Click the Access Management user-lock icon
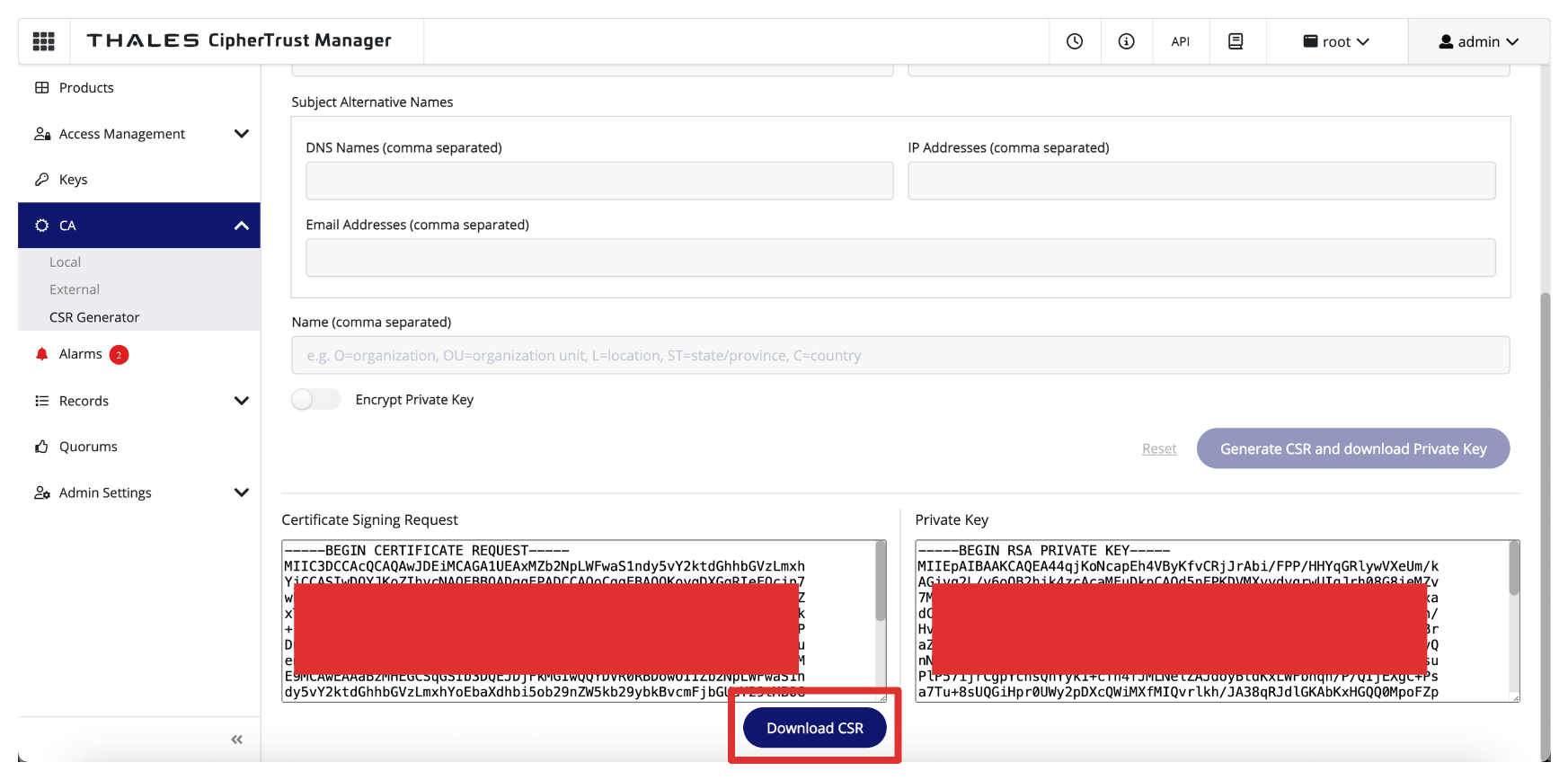The width and height of the screenshot is (1568, 780). (41, 134)
